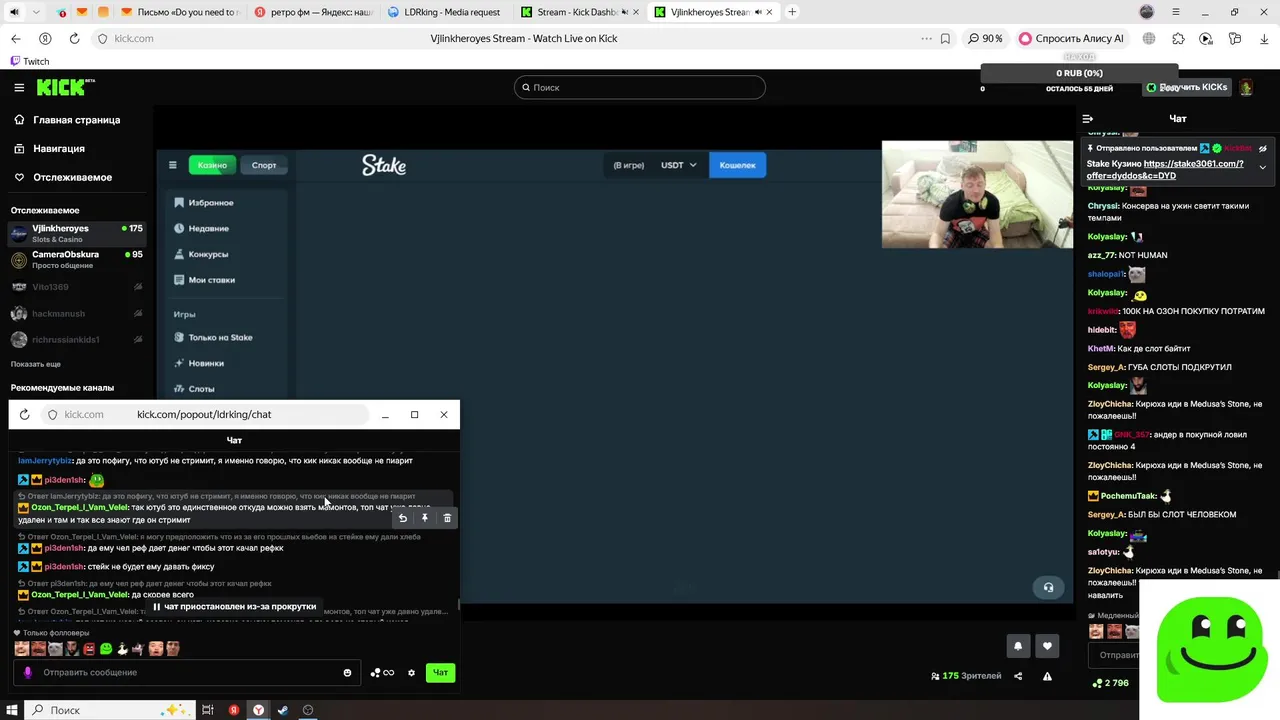Pin the hovered popout chat message
This screenshot has width=1280, height=720.
pyautogui.click(x=425, y=518)
